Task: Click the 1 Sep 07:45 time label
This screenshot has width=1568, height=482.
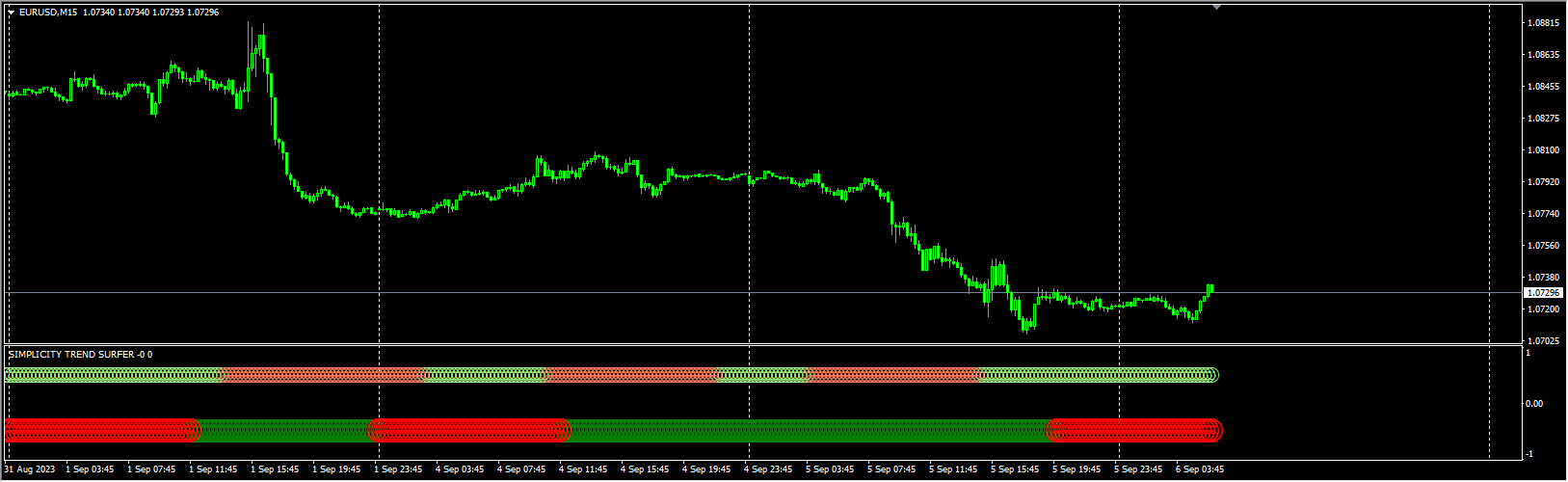Action: 151,469
